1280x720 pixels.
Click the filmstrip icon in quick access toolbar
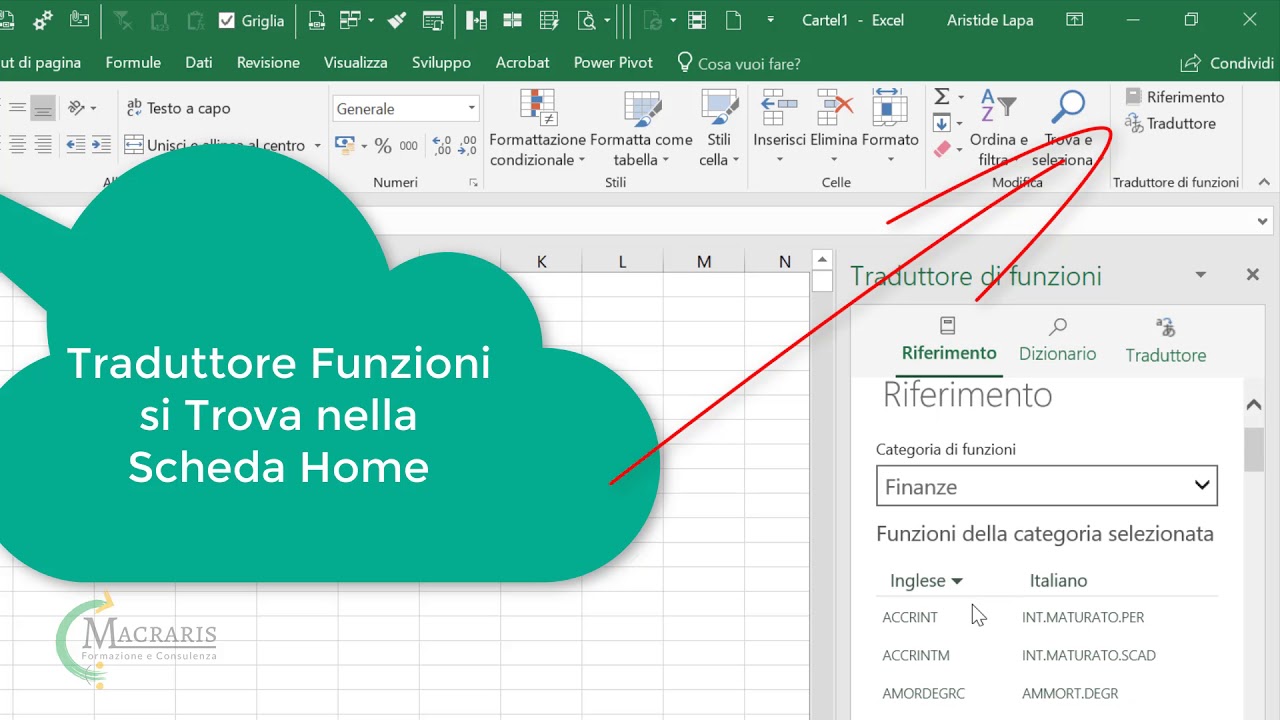(x=697, y=20)
